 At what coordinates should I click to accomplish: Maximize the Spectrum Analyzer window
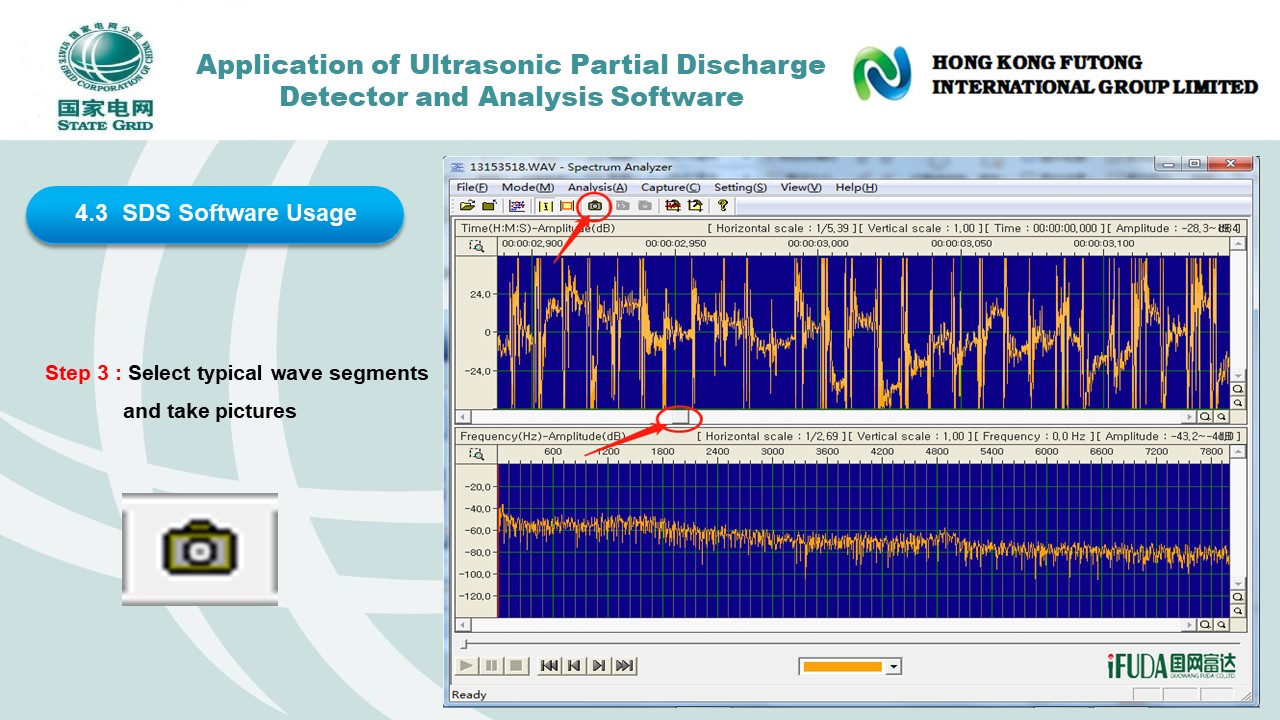coord(1194,164)
